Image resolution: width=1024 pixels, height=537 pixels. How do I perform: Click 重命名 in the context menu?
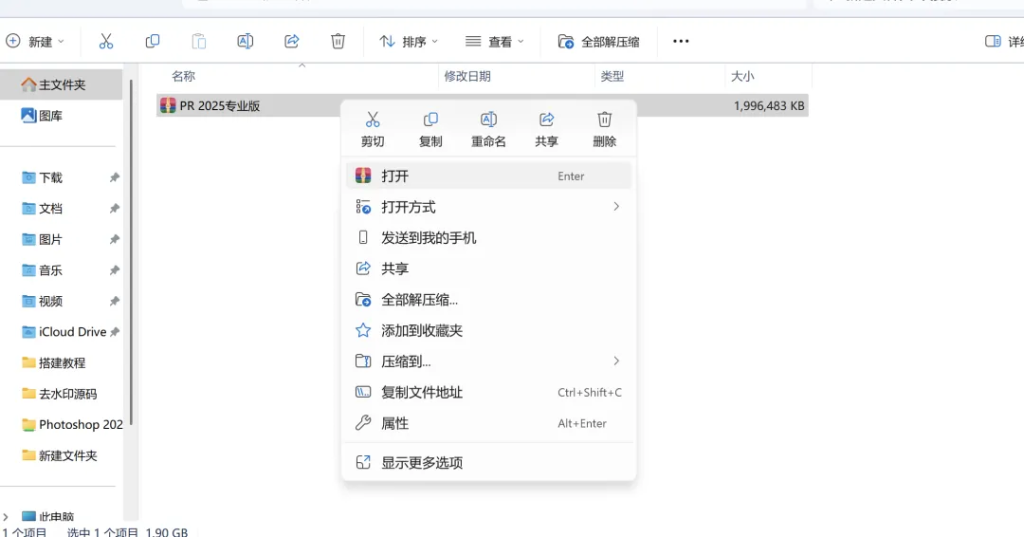pyautogui.click(x=488, y=129)
